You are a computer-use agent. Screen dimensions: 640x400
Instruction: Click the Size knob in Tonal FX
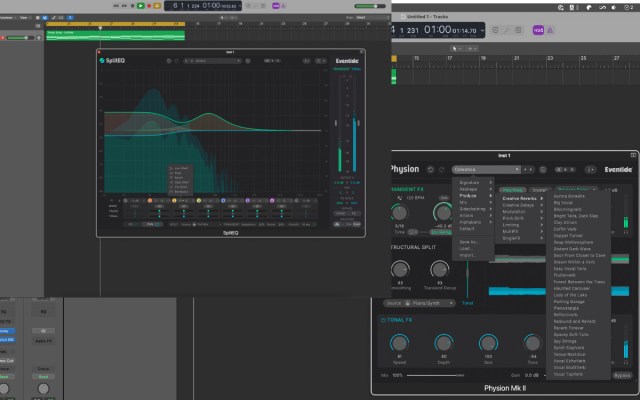tap(488, 343)
